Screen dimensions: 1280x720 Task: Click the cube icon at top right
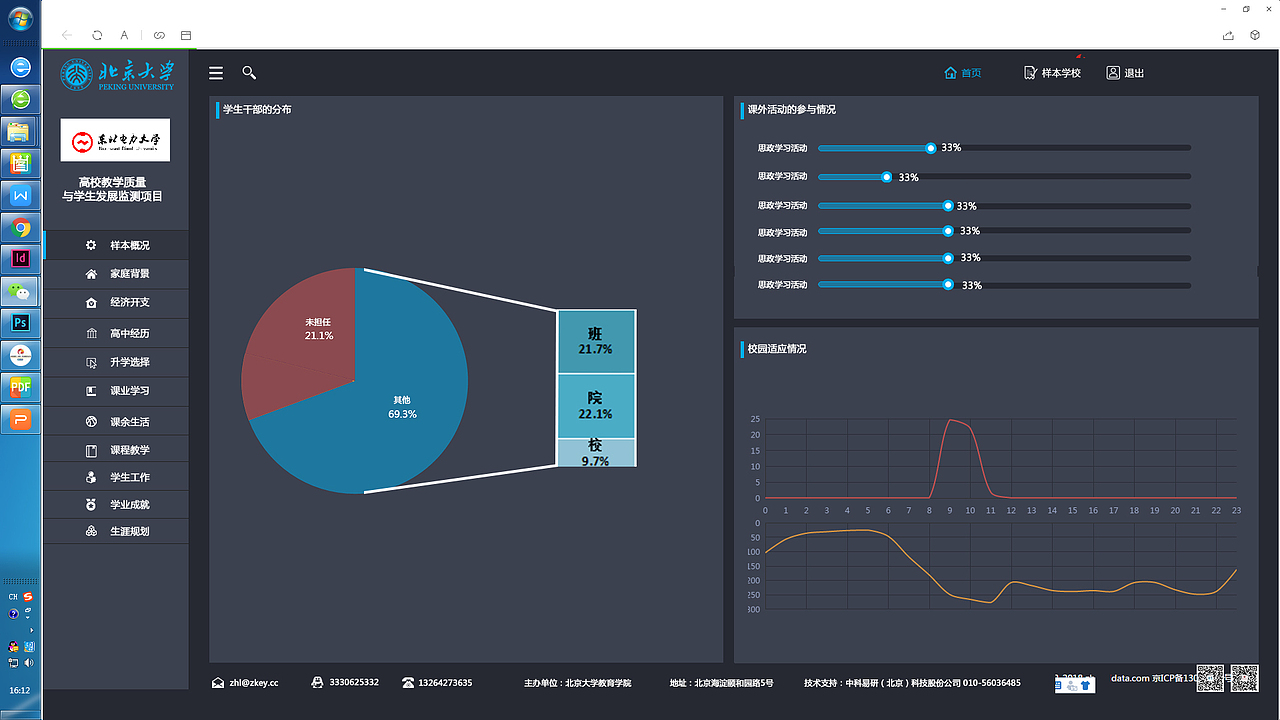pyautogui.click(x=1255, y=35)
